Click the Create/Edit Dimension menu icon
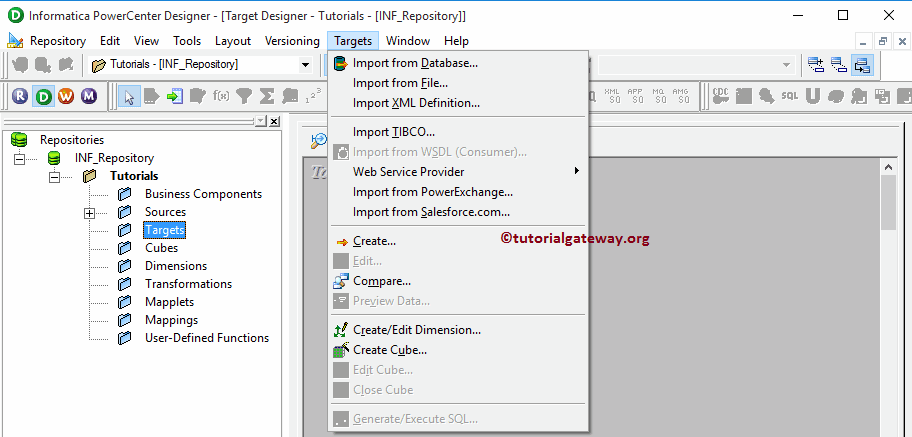 [x=341, y=330]
